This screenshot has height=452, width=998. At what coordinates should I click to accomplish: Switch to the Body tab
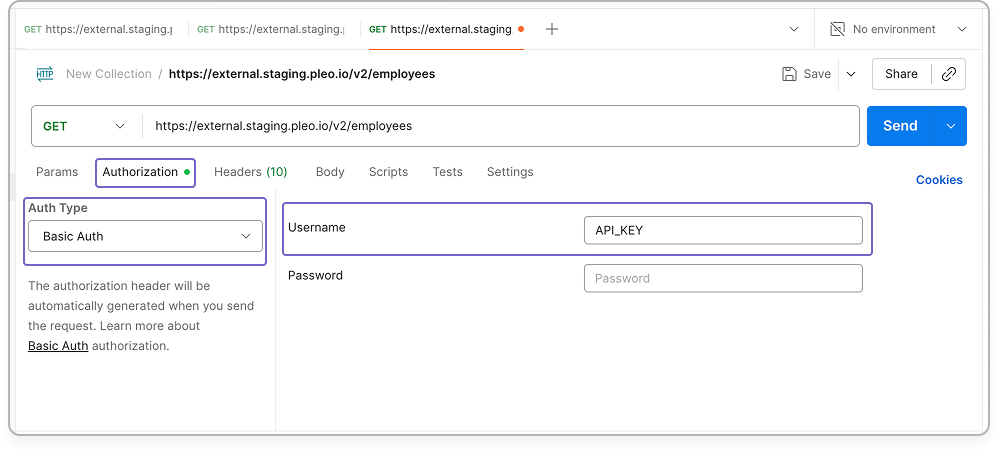330,172
